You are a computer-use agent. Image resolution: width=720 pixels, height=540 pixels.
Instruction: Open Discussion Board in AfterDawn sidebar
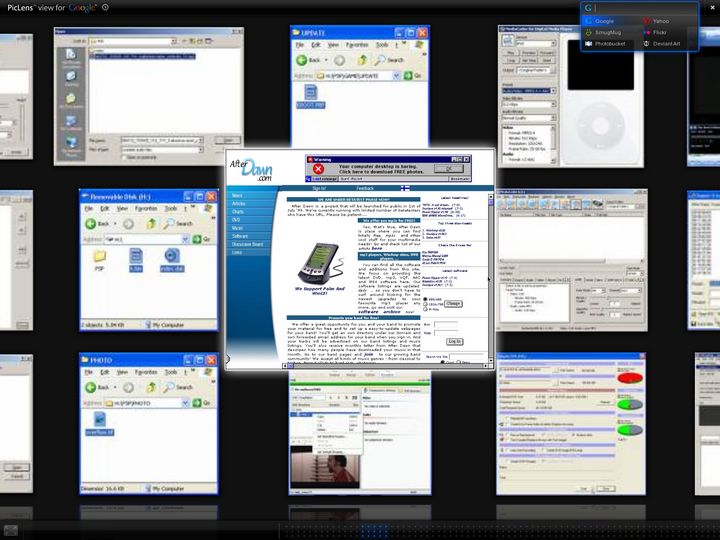248,244
